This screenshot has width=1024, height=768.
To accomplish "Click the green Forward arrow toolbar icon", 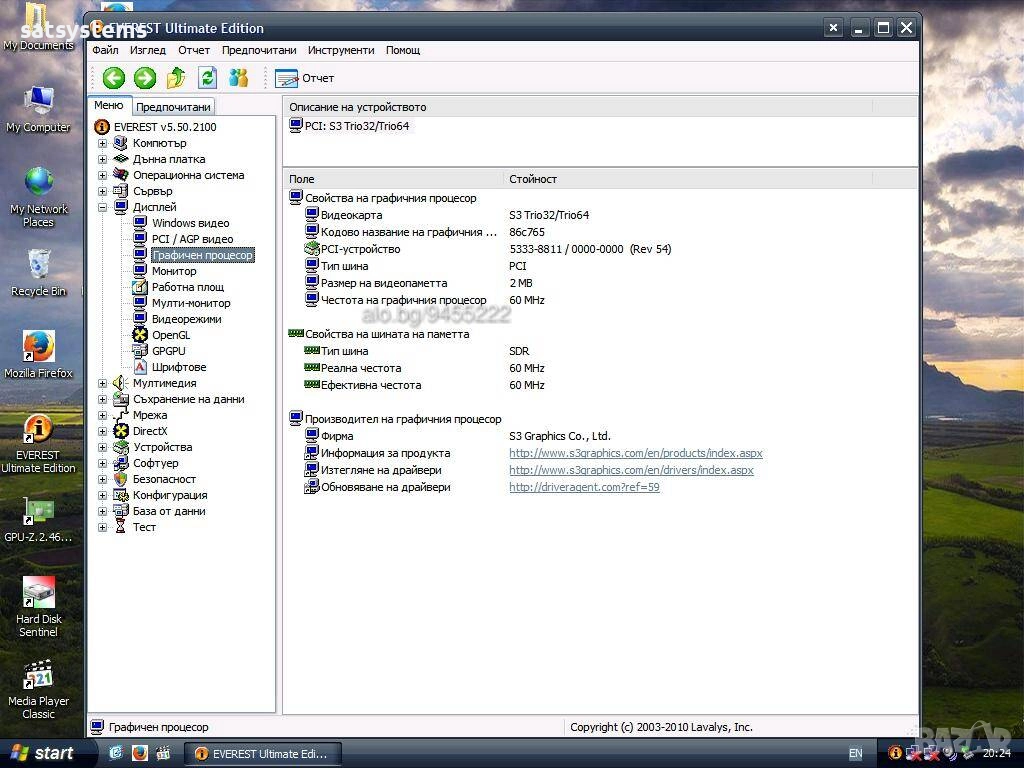I will pos(145,78).
